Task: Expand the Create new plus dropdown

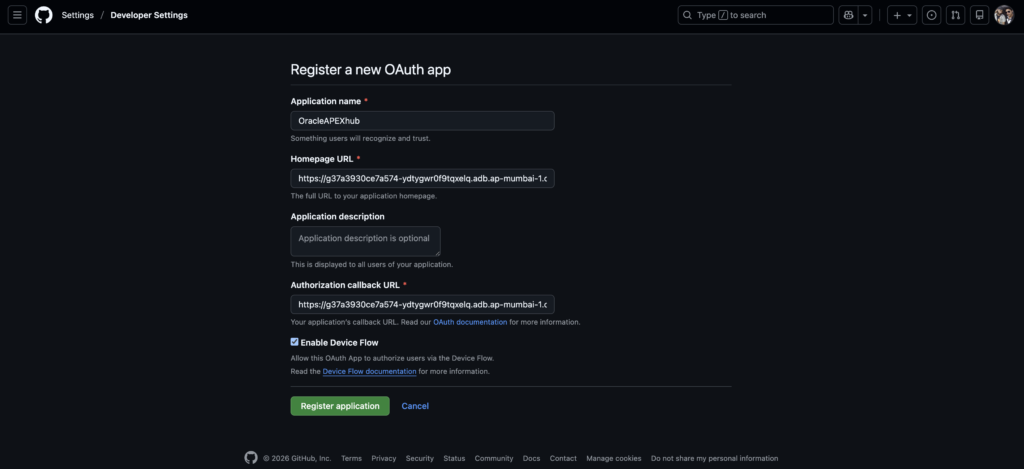Action: [902, 15]
